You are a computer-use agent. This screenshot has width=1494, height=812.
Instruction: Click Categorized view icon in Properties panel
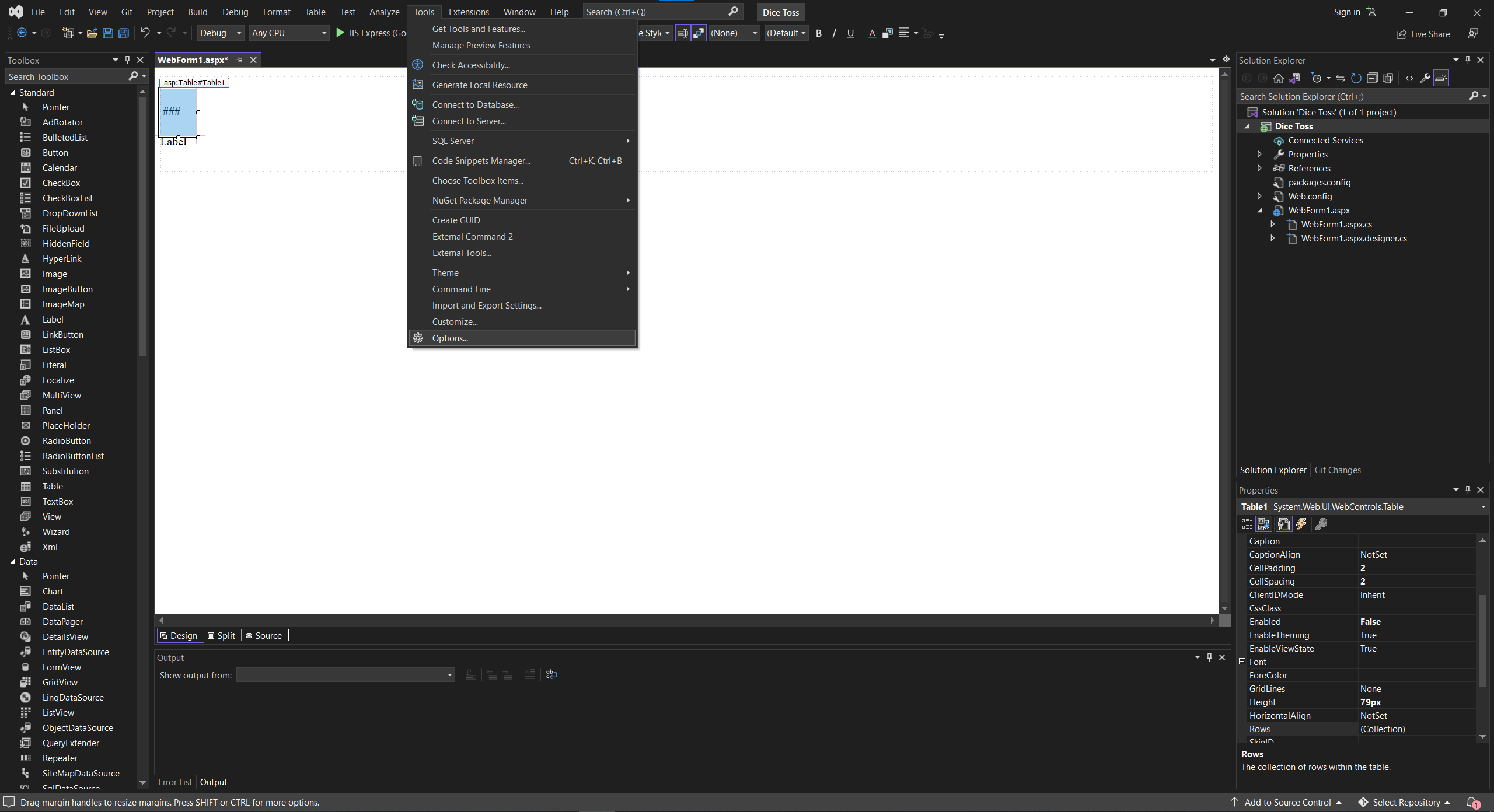(1247, 524)
